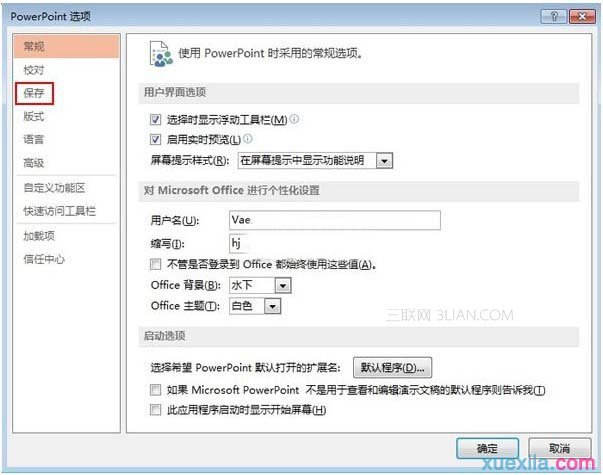Image resolution: width=603 pixels, height=475 pixels.
Task: Click the 用户名 text field
Action: (335, 220)
